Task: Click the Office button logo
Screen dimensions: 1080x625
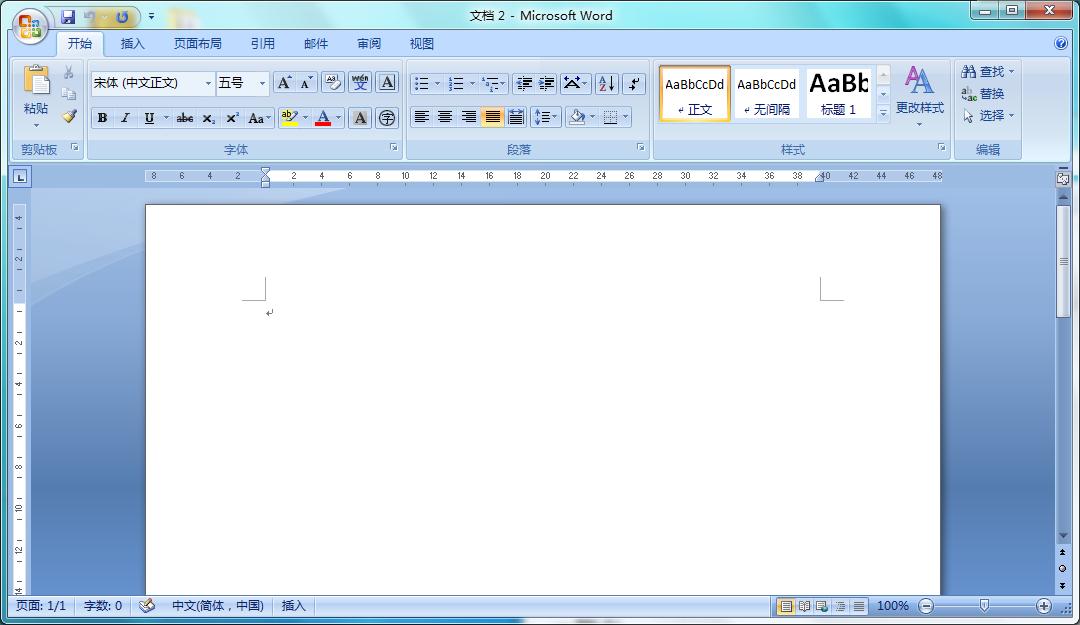Action: (30, 25)
